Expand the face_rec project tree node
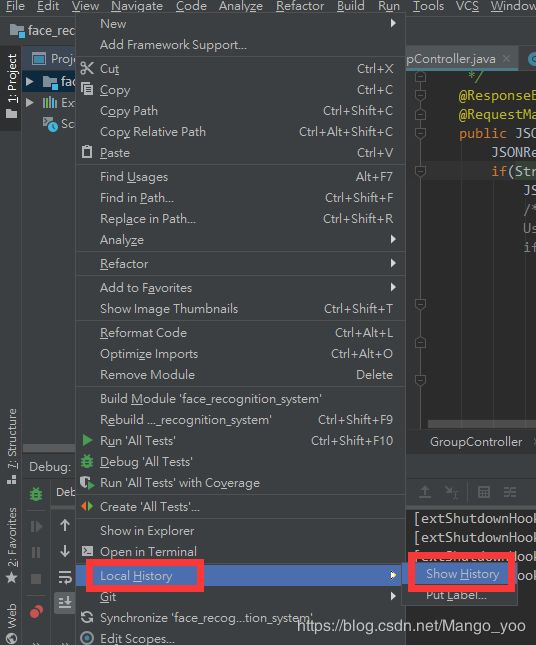This screenshot has height=645, width=536. (x=30, y=81)
